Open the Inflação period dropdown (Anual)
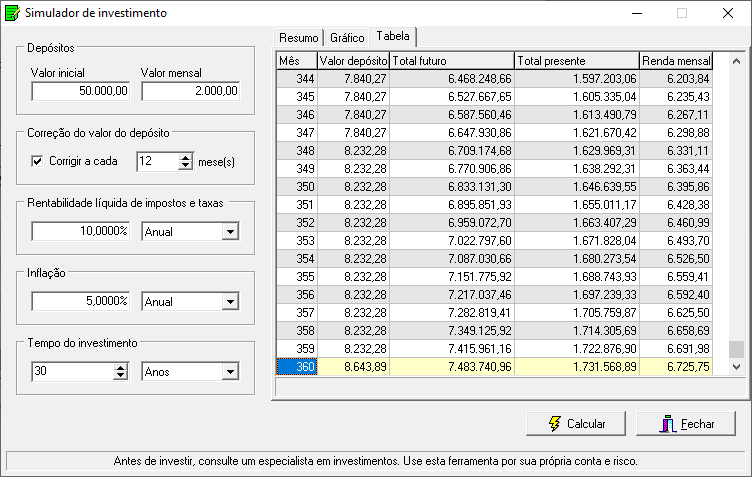 pyautogui.click(x=230, y=302)
